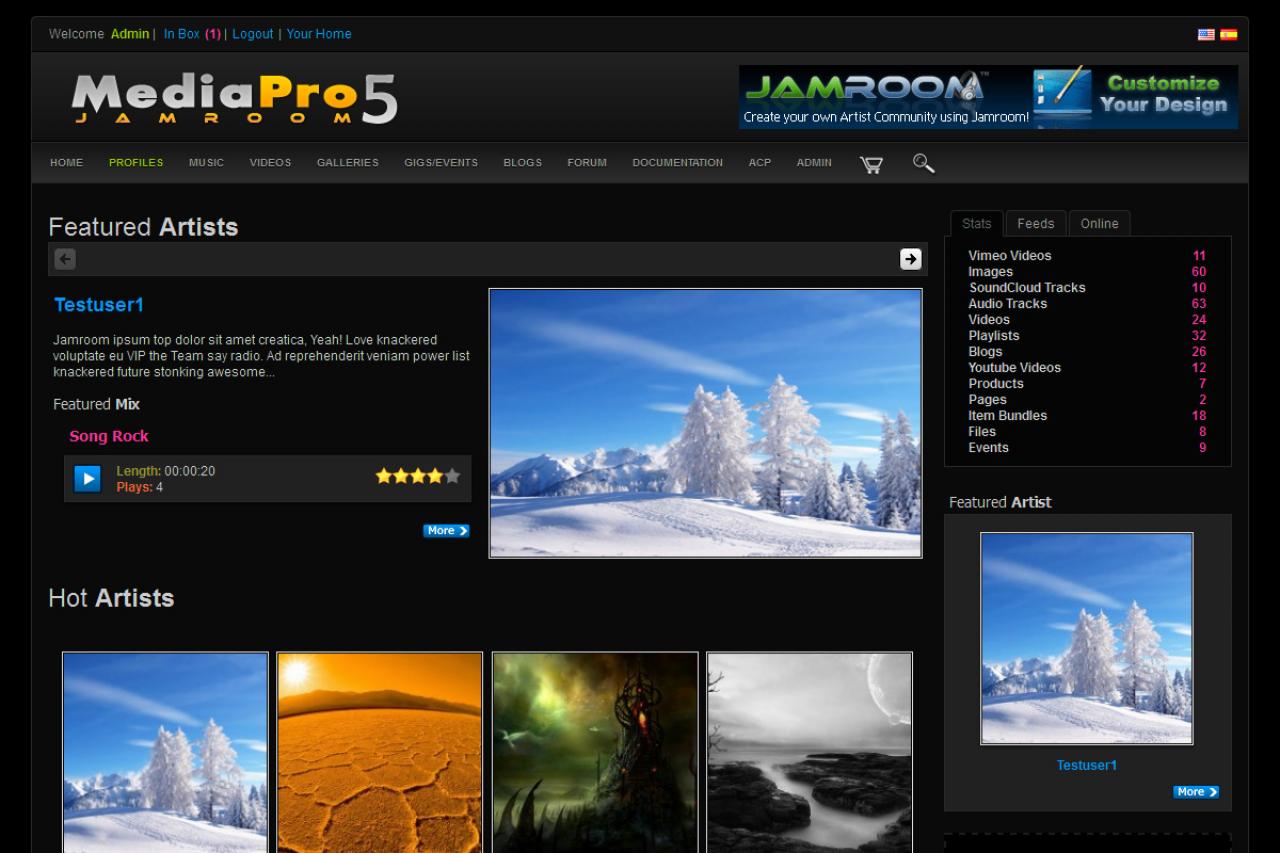Screen dimensions: 1280x853
Task: Open the cracked desert Hot Artists thumbnail
Action: (x=380, y=752)
